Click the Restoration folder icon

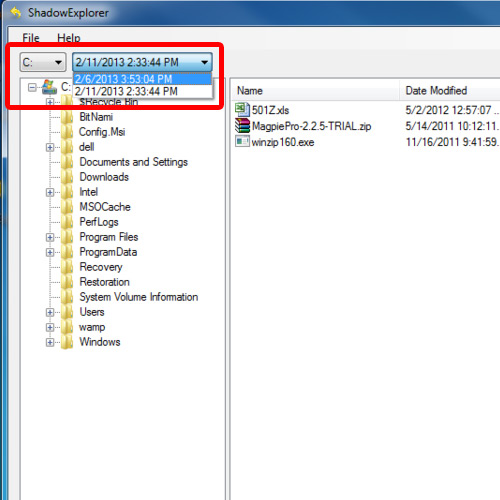click(67, 282)
